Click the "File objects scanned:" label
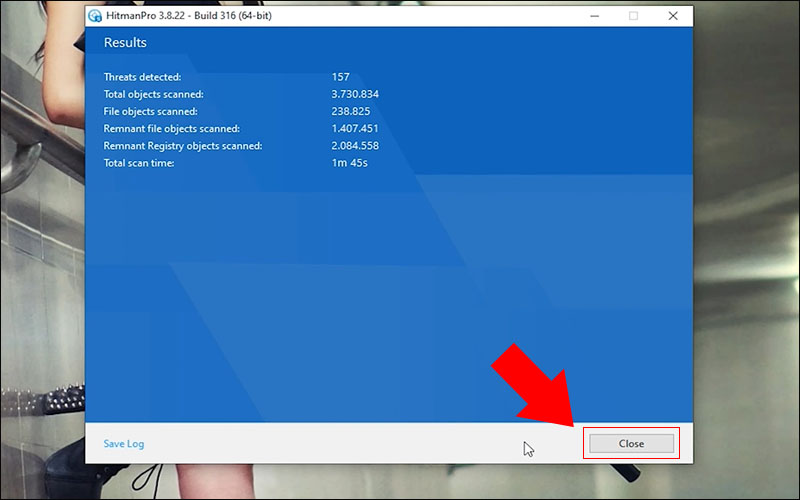 (151, 111)
